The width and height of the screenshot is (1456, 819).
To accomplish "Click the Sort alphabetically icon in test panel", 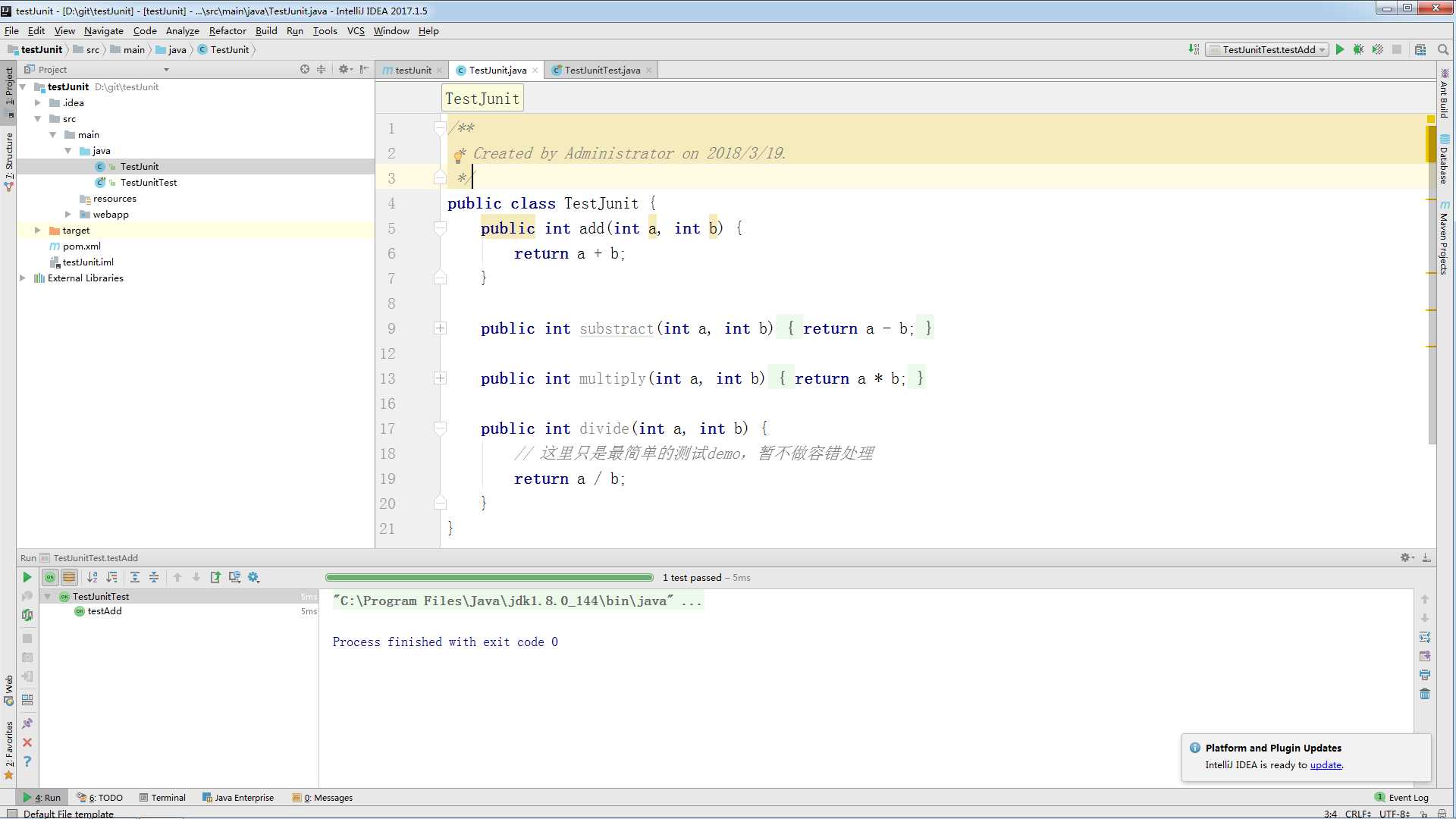I will coord(91,577).
